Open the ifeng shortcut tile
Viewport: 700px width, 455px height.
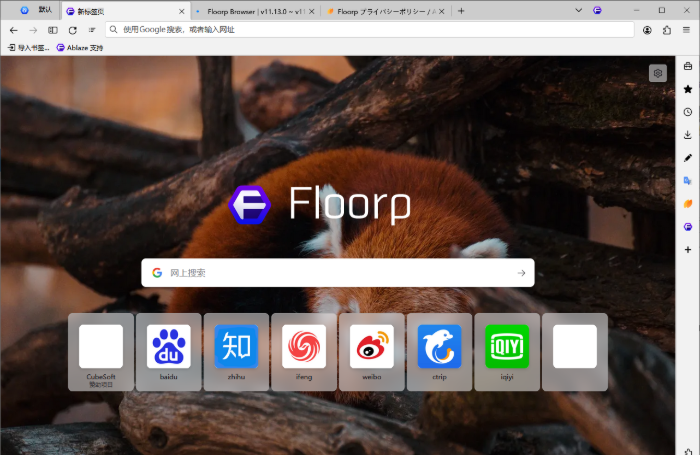(x=304, y=352)
